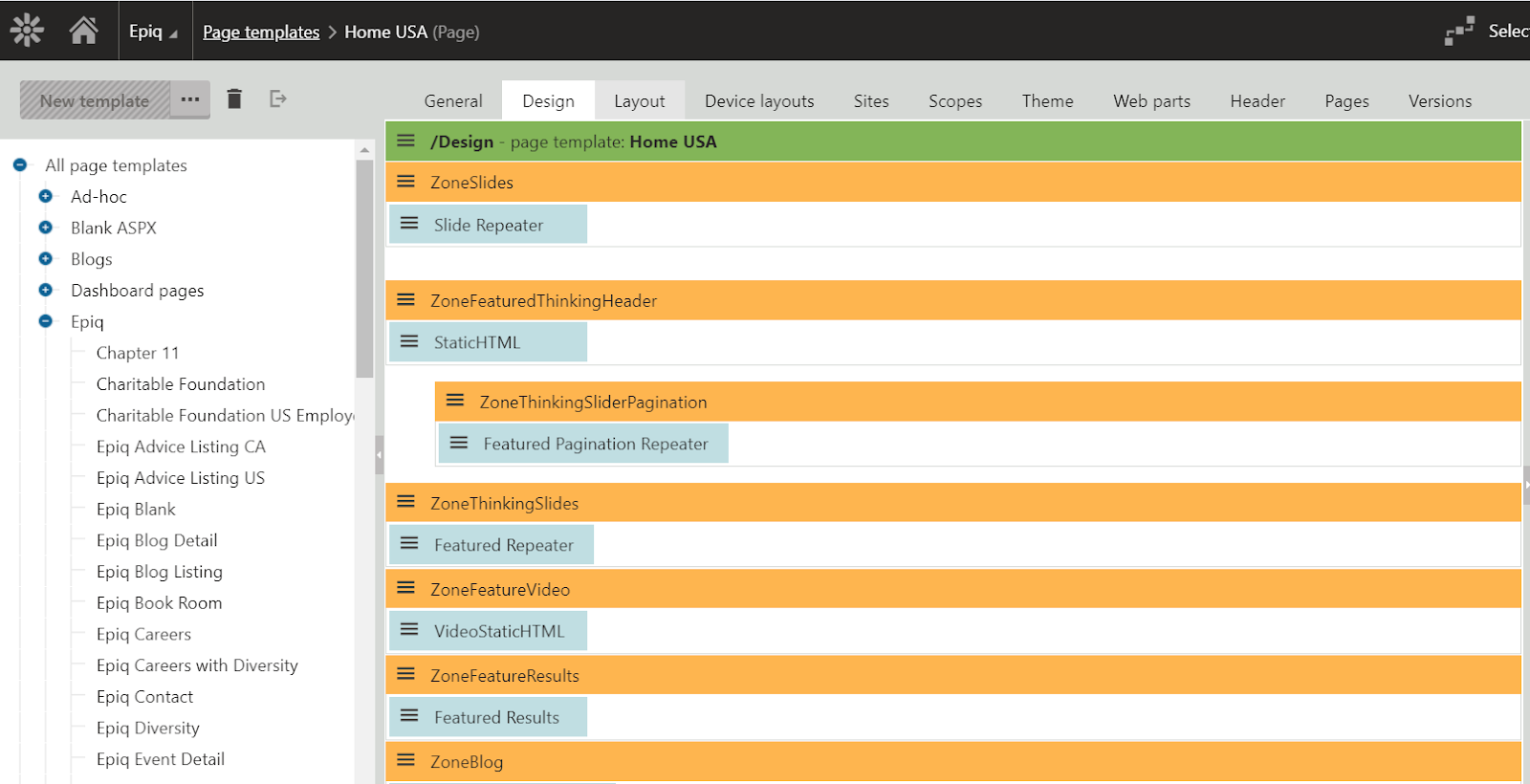
Task: Open the Epiq site dropdown
Action: [x=153, y=32]
